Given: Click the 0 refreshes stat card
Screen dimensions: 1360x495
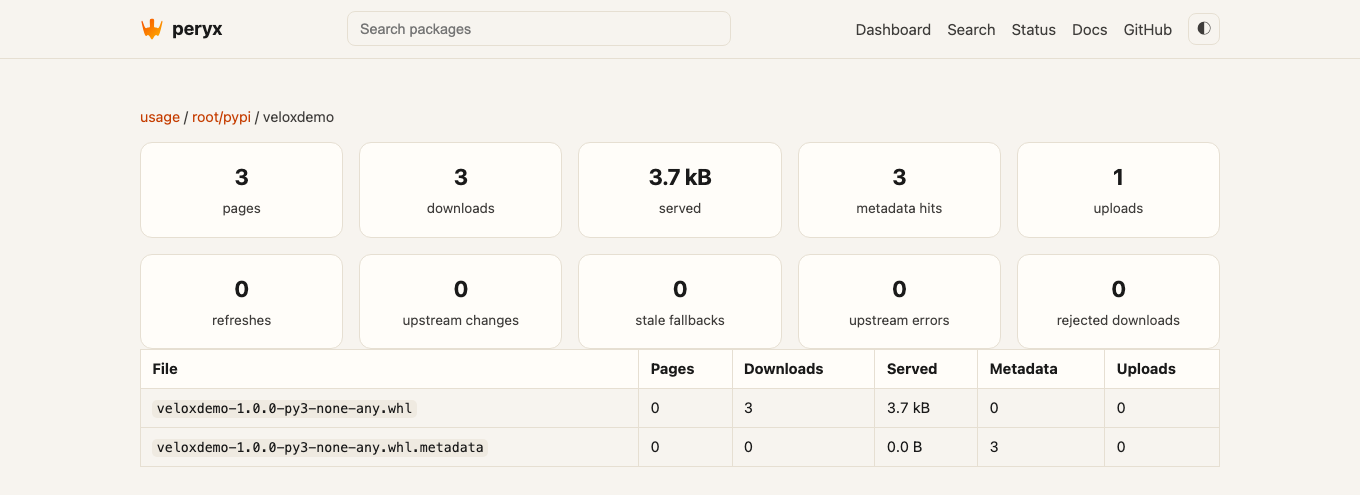Looking at the screenshot, I should click(241, 302).
